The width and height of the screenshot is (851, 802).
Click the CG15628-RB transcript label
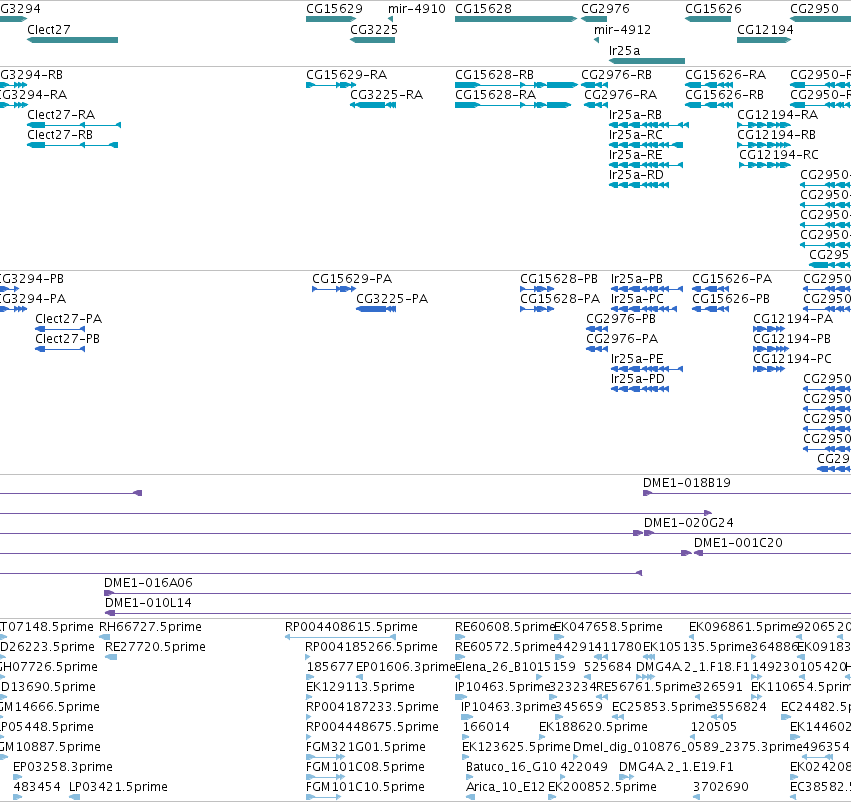[x=494, y=75]
